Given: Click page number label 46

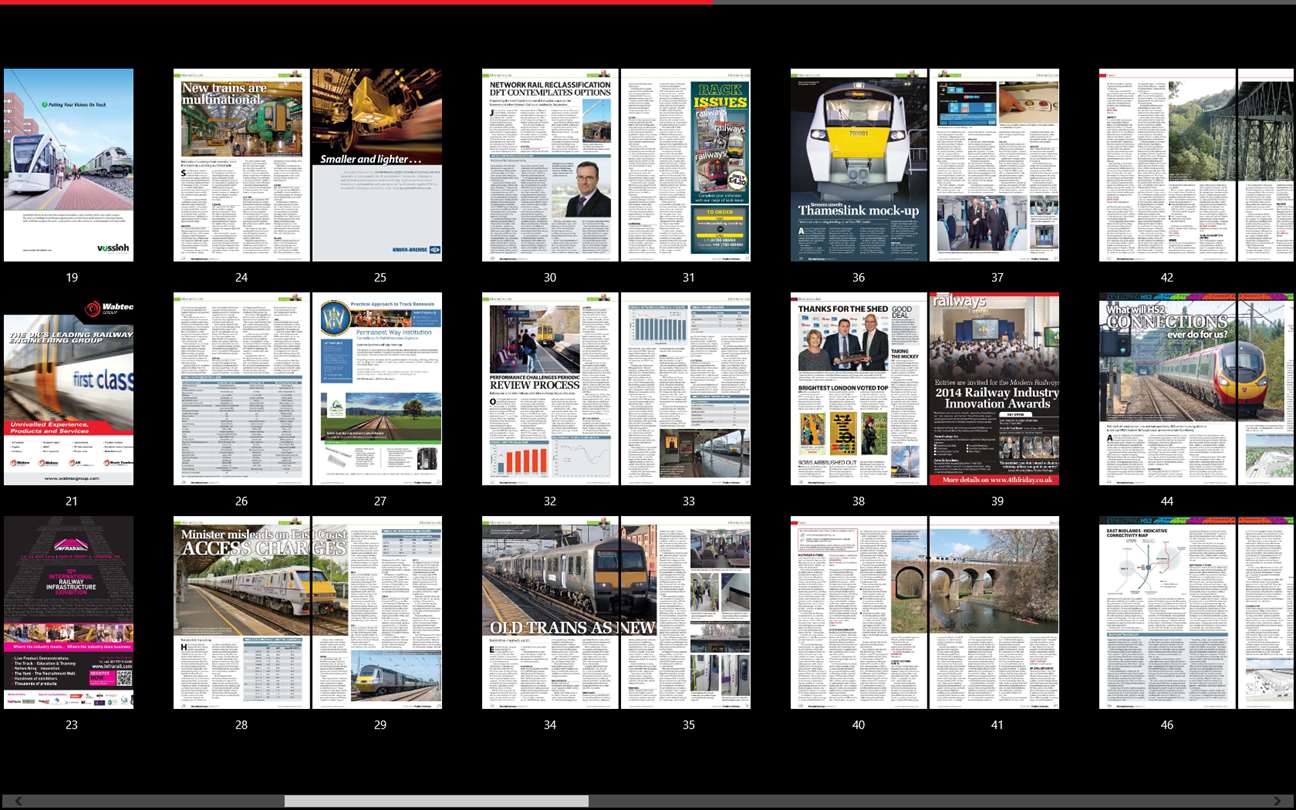Looking at the screenshot, I should pos(1167,725).
